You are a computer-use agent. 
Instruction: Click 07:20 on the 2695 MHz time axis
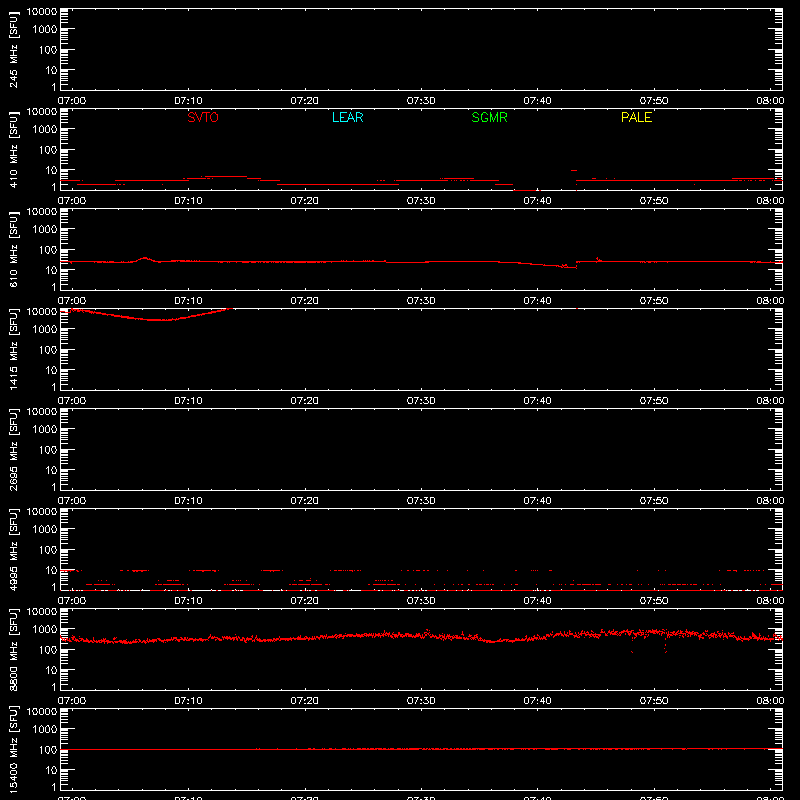pos(305,501)
